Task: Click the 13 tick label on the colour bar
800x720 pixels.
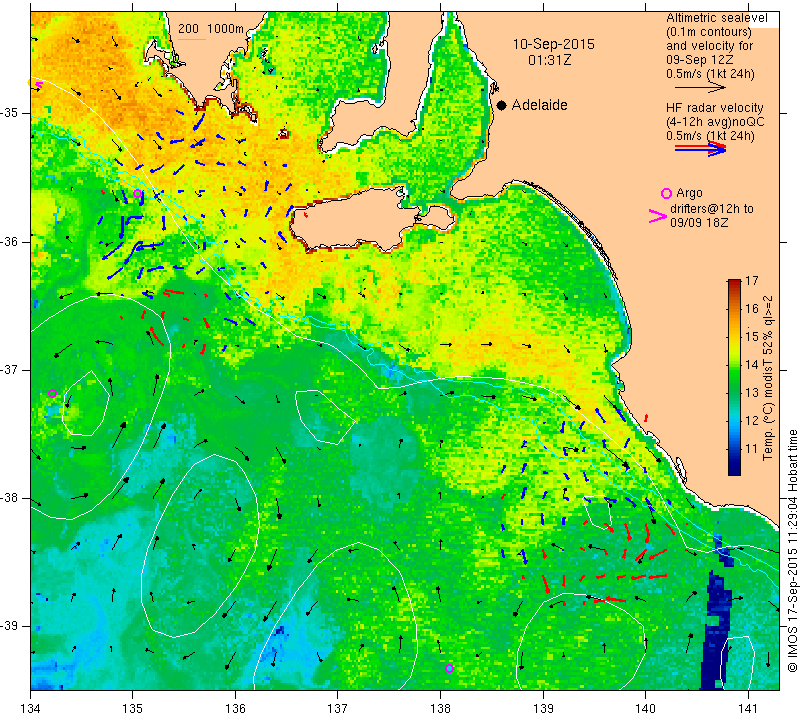Action: click(752, 392)
